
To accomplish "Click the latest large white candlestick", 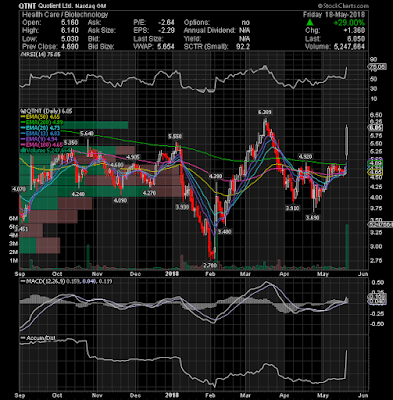I will [x=347, y=142].
